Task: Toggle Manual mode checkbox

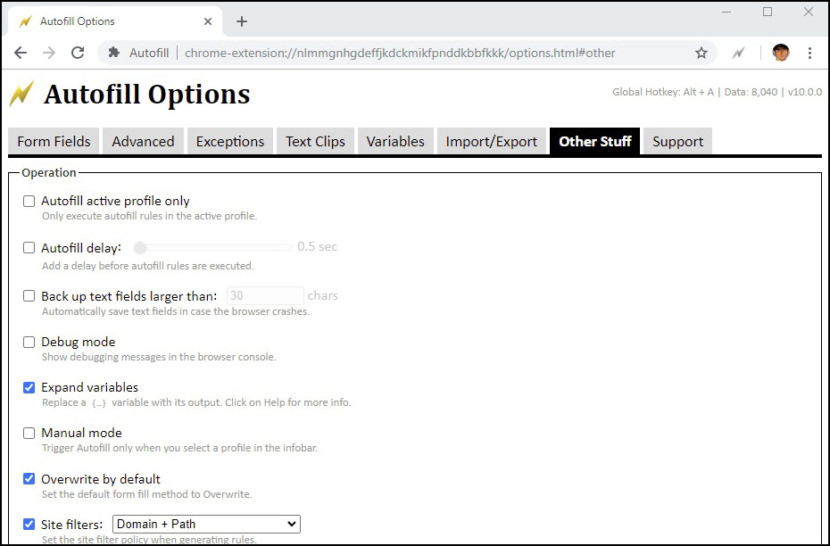Action: click(29, 433)
